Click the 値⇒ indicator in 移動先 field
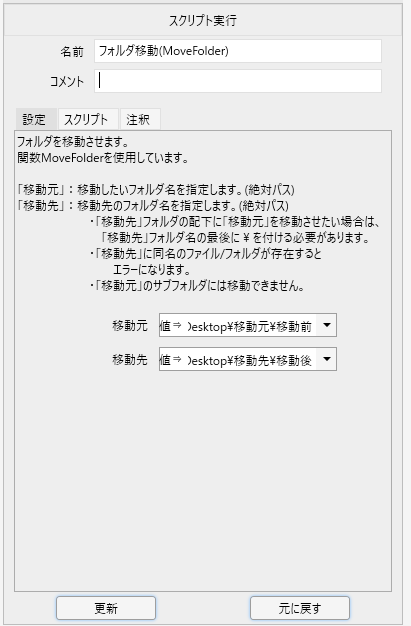Viewport: 411px width, 626px height. 171,360
